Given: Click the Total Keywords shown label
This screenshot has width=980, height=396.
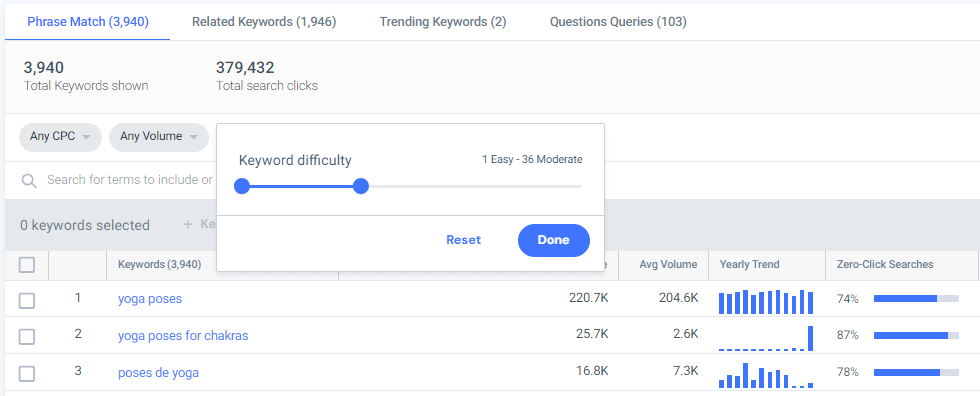Looking at the screenshot, I should (x=86, y=86).
